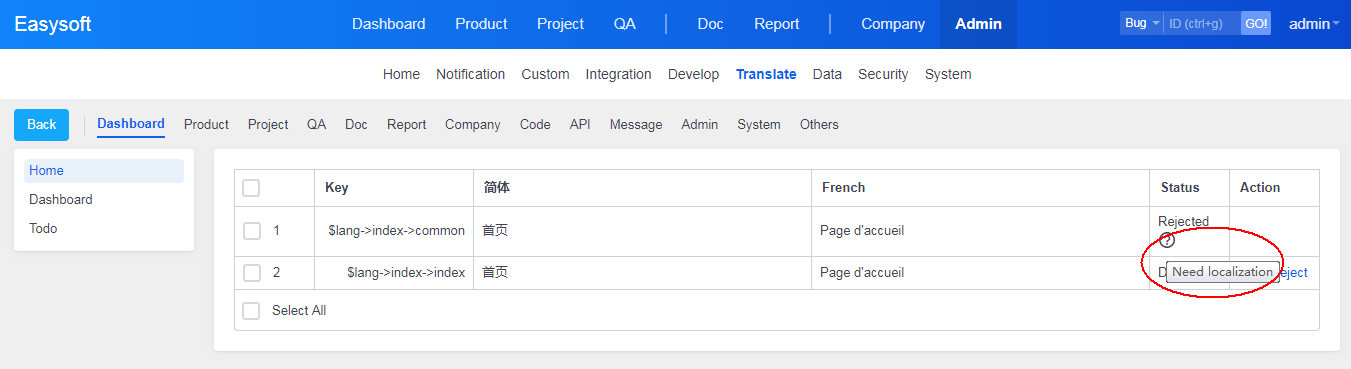1351x369 pixels.
Task: Open the Bug type dropdown
Action: [1142, 23]
